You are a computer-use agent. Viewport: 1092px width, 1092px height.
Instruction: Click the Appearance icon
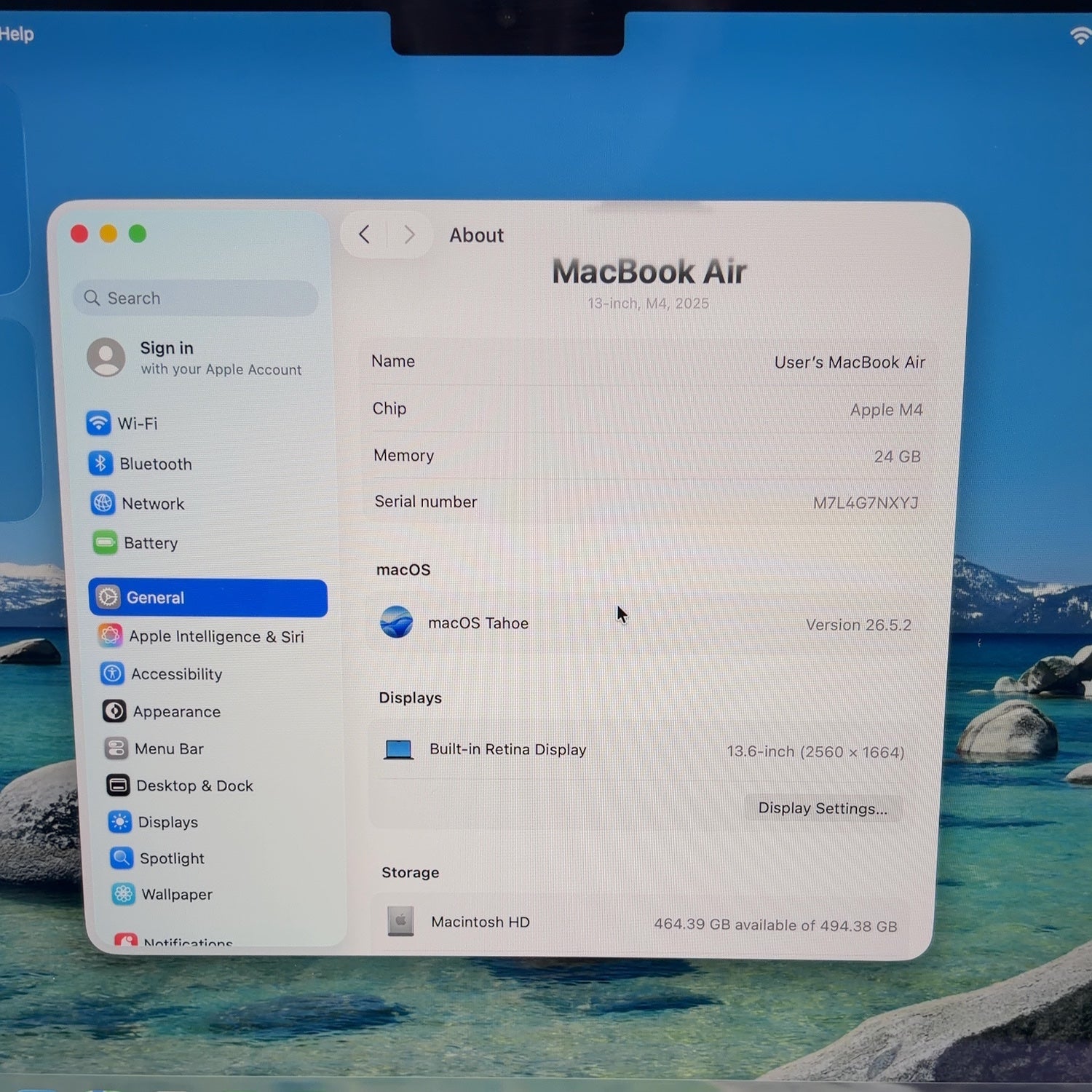[x=114, y=711]
